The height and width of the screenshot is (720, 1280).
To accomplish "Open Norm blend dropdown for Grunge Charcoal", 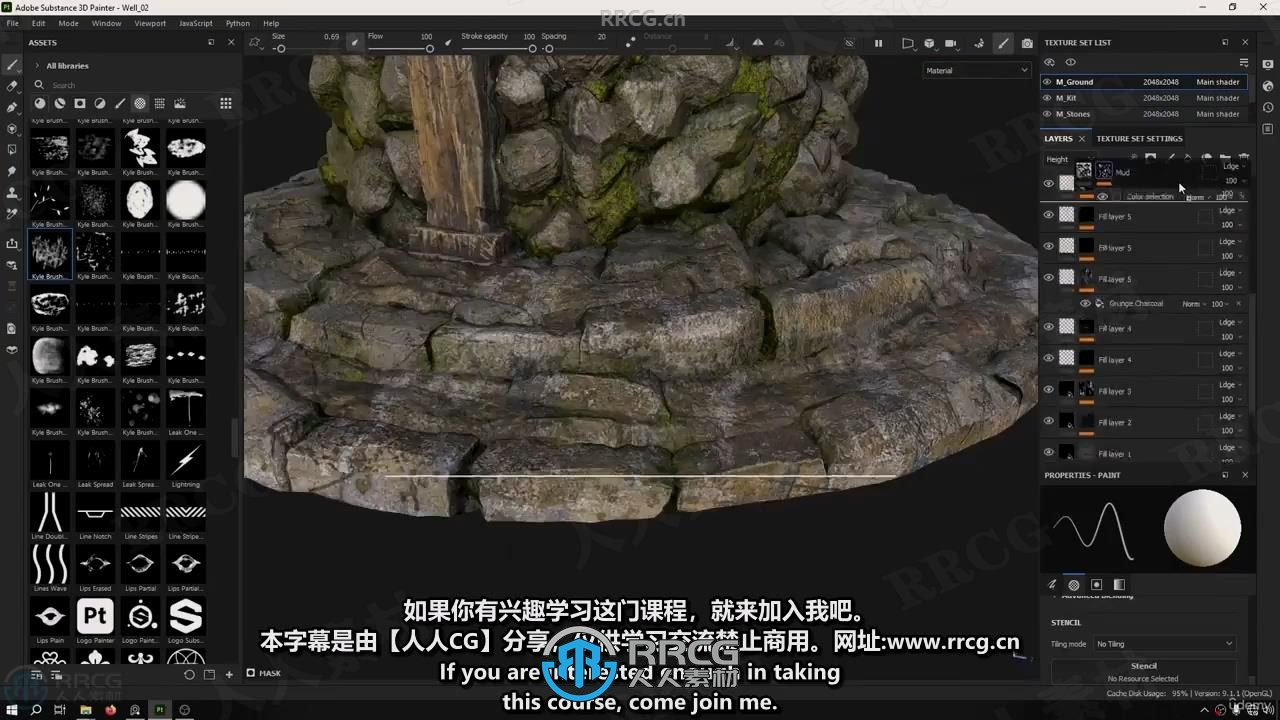I will pos(1192,304).
